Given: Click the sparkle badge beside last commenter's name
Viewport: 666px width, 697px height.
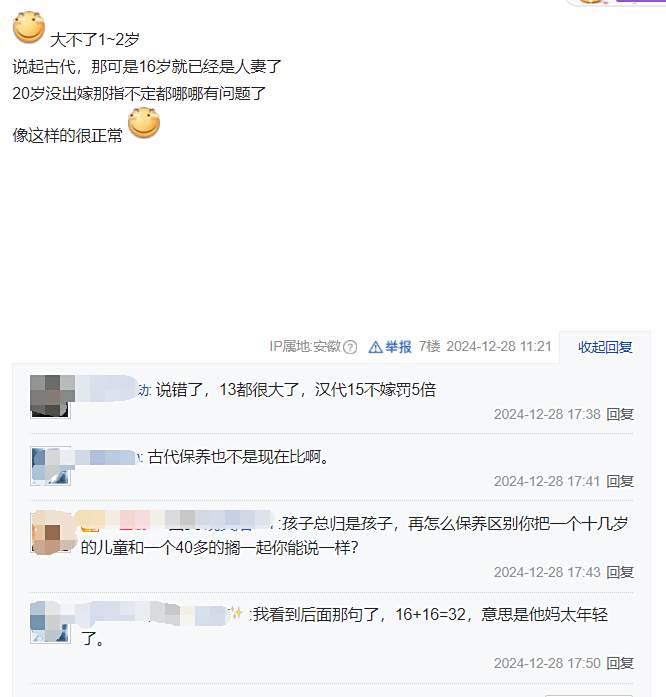Looking at the screenshot, I should pos(235,614).
